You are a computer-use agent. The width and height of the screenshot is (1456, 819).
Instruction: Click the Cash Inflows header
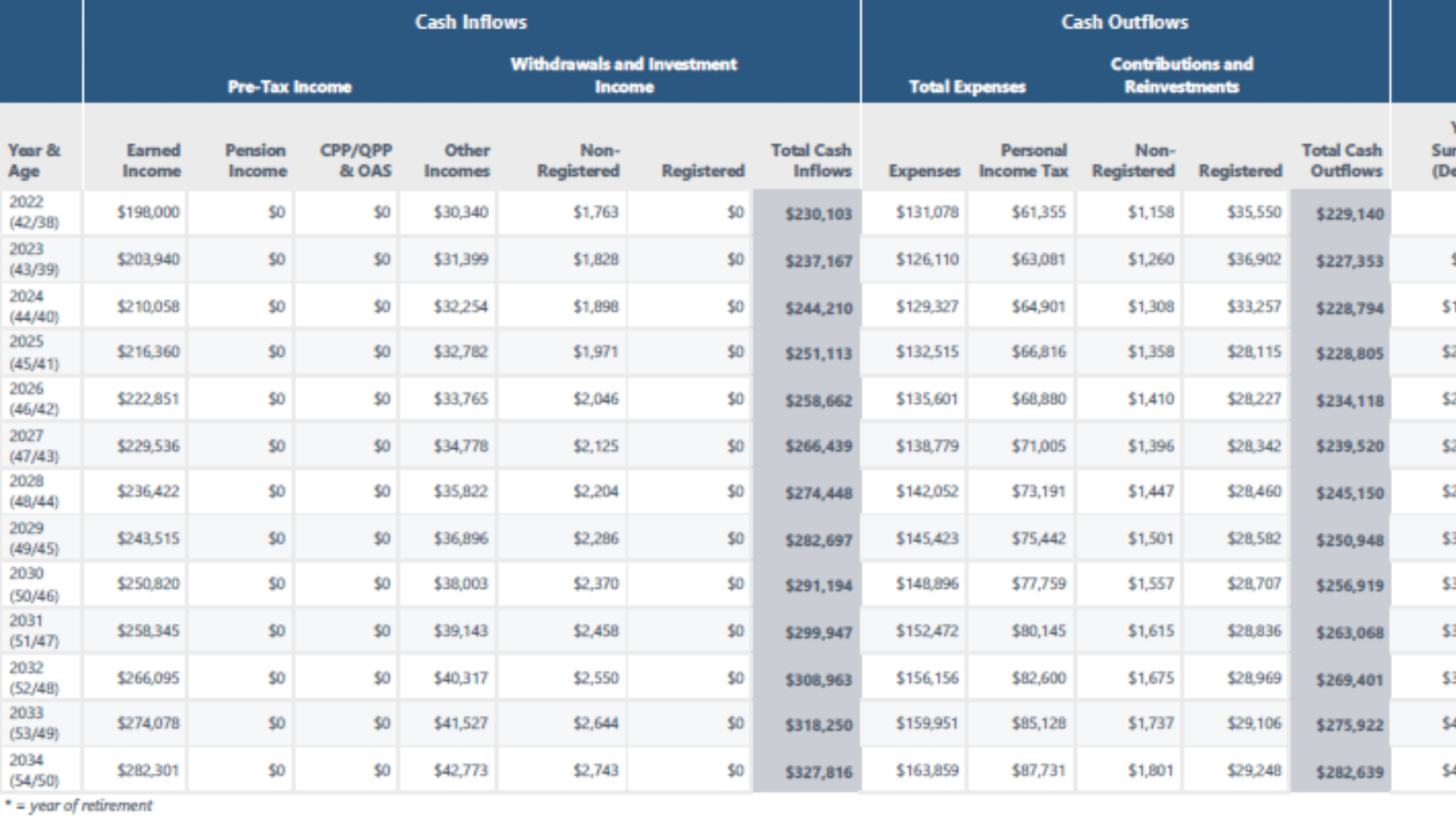470,22
